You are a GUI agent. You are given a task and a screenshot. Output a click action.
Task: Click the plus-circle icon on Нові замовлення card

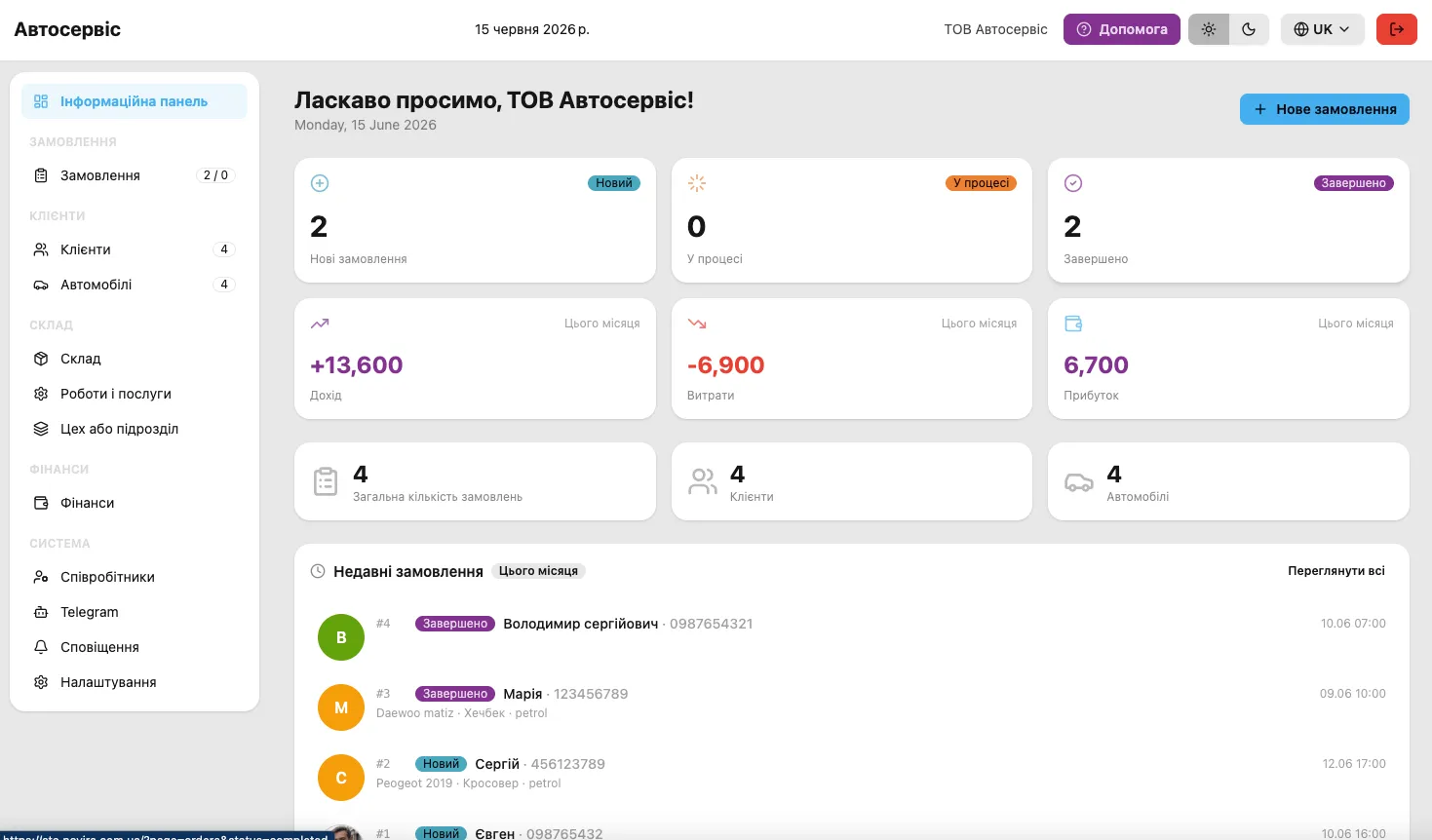pyautogui.click(x=320, y=183)
